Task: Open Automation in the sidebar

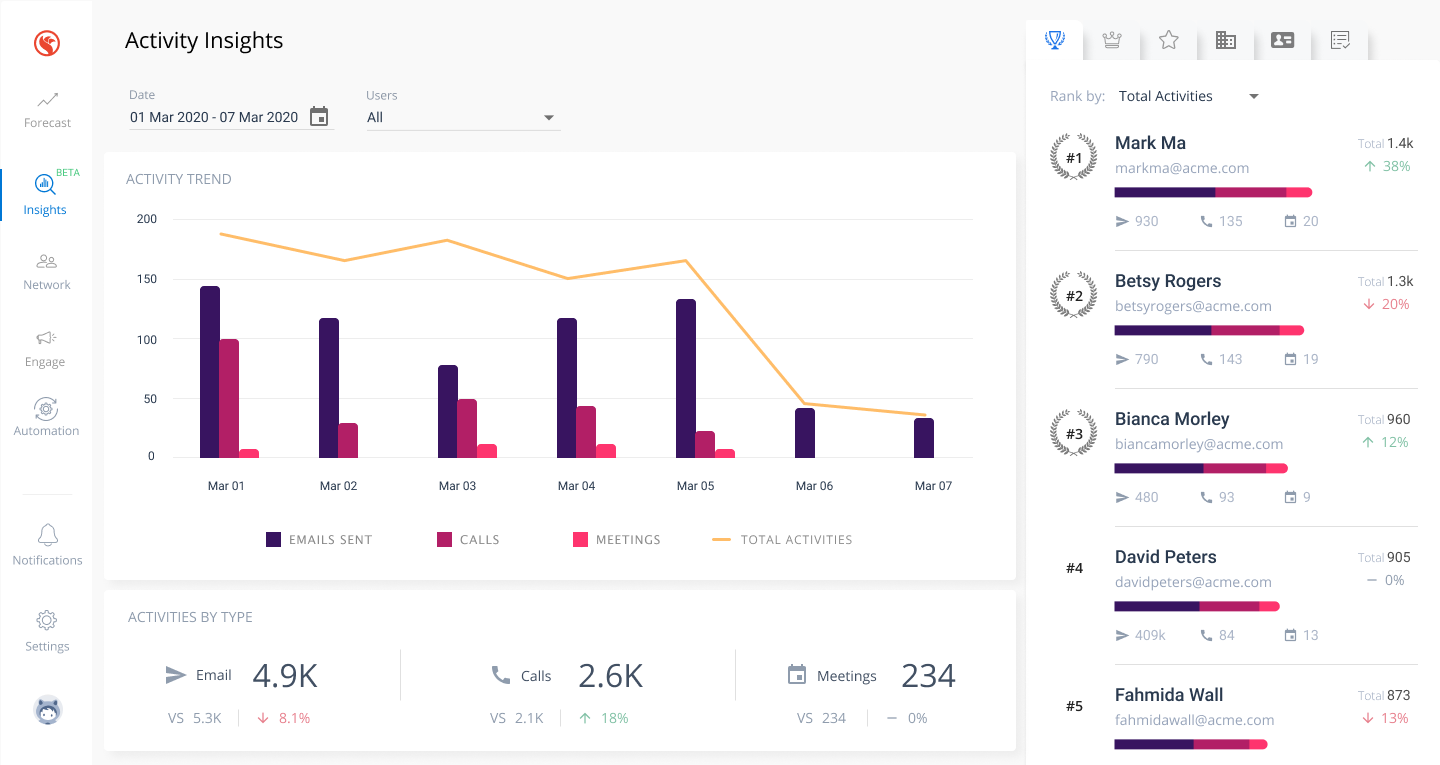Action: tap(46, 418)
